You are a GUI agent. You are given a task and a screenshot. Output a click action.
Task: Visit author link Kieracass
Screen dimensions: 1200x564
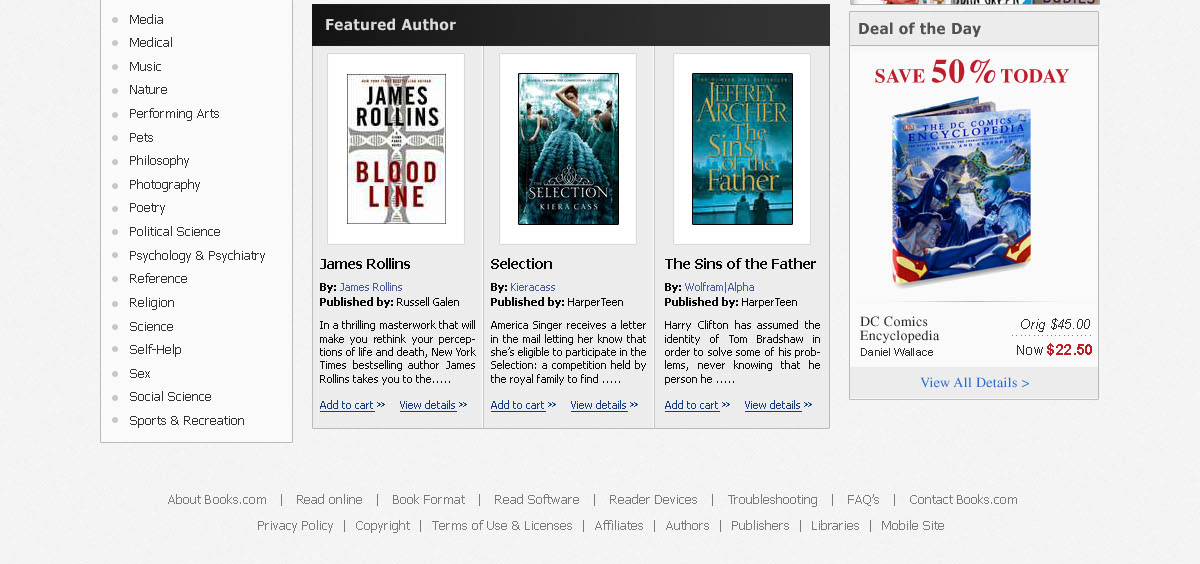[x=533, y=288]
